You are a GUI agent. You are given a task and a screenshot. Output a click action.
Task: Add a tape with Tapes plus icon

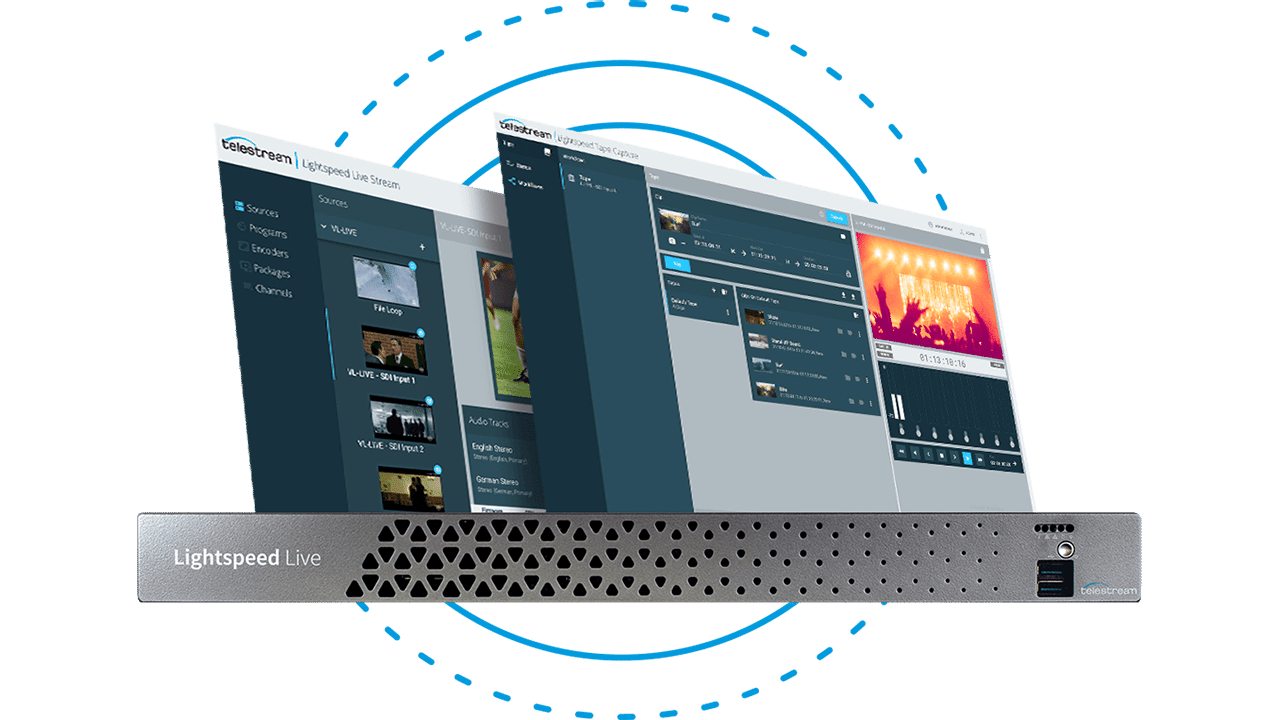point(714,290)
